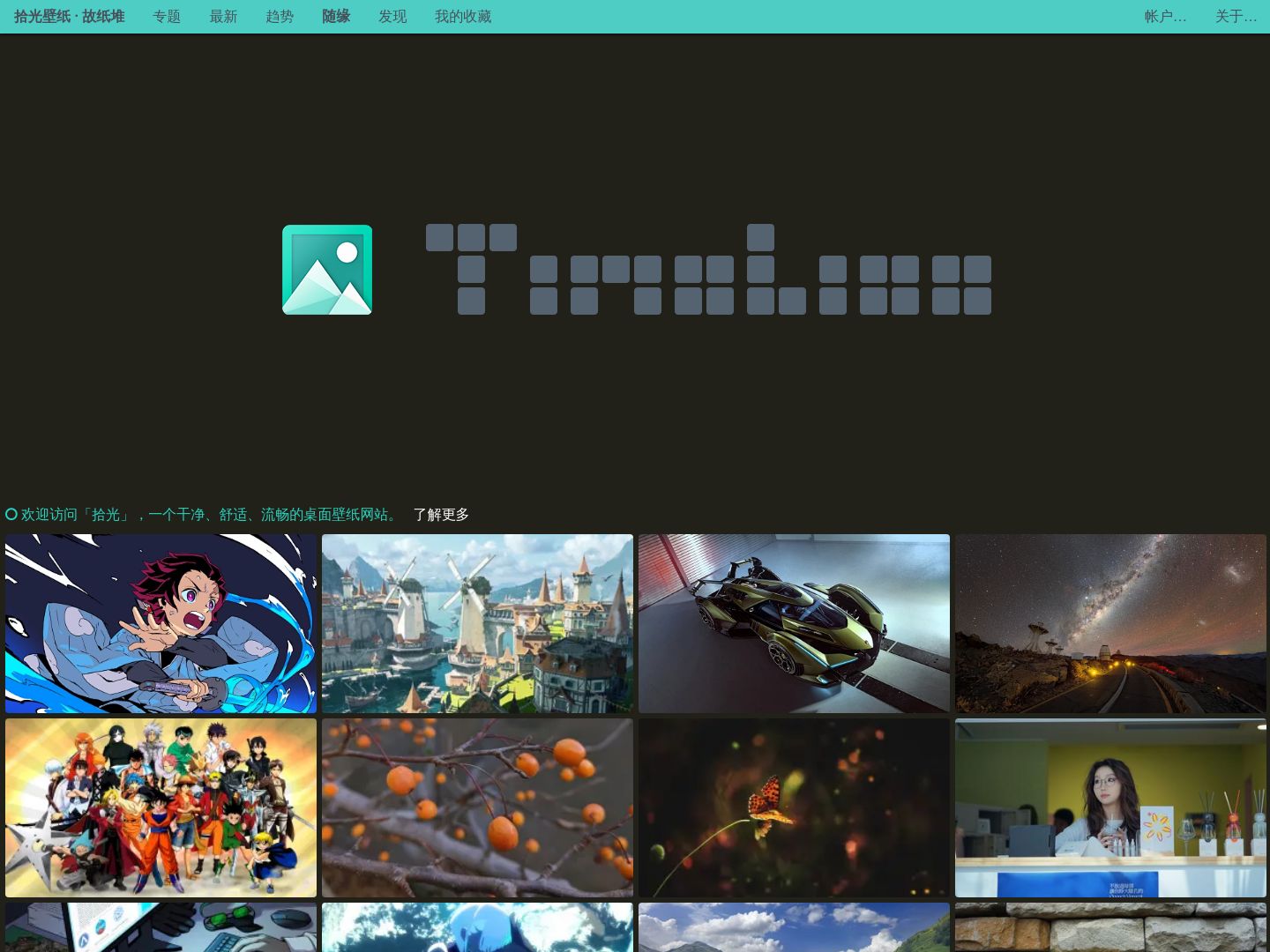Open the 发现 page
The width and height of the screenshot is (1270, 952).
392,17
